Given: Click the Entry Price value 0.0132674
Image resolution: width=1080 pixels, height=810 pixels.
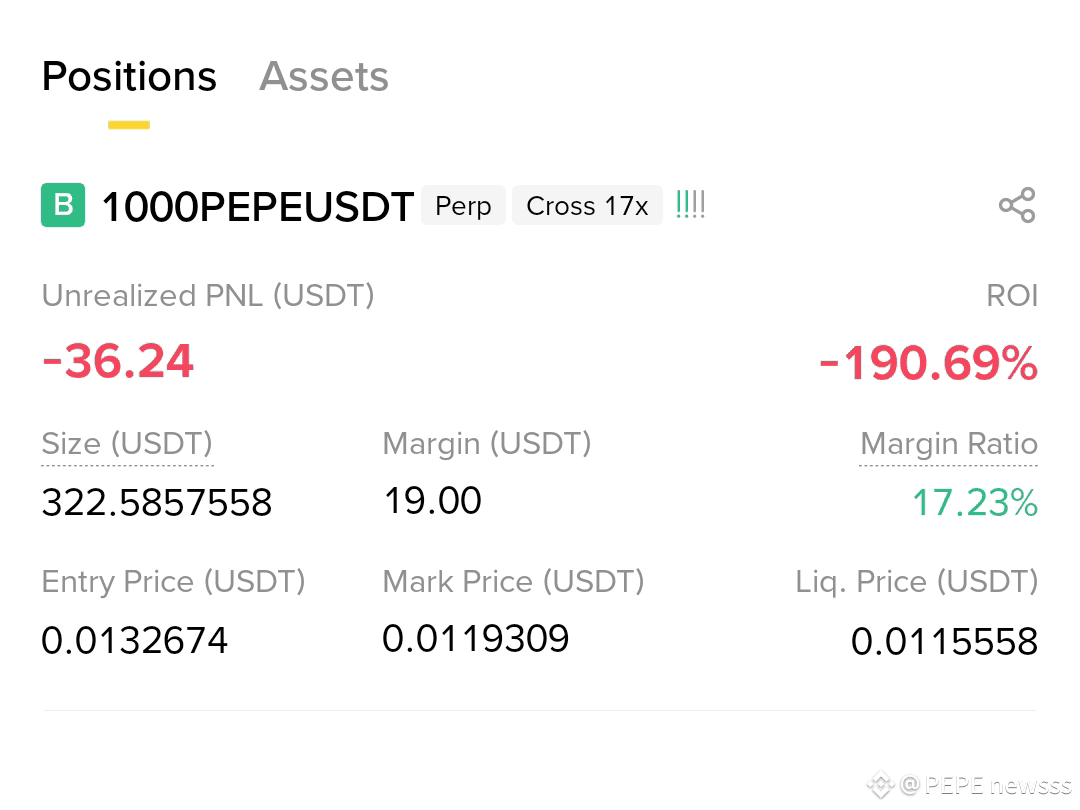Looking at the screenshot, I should (x=134, y=641).
